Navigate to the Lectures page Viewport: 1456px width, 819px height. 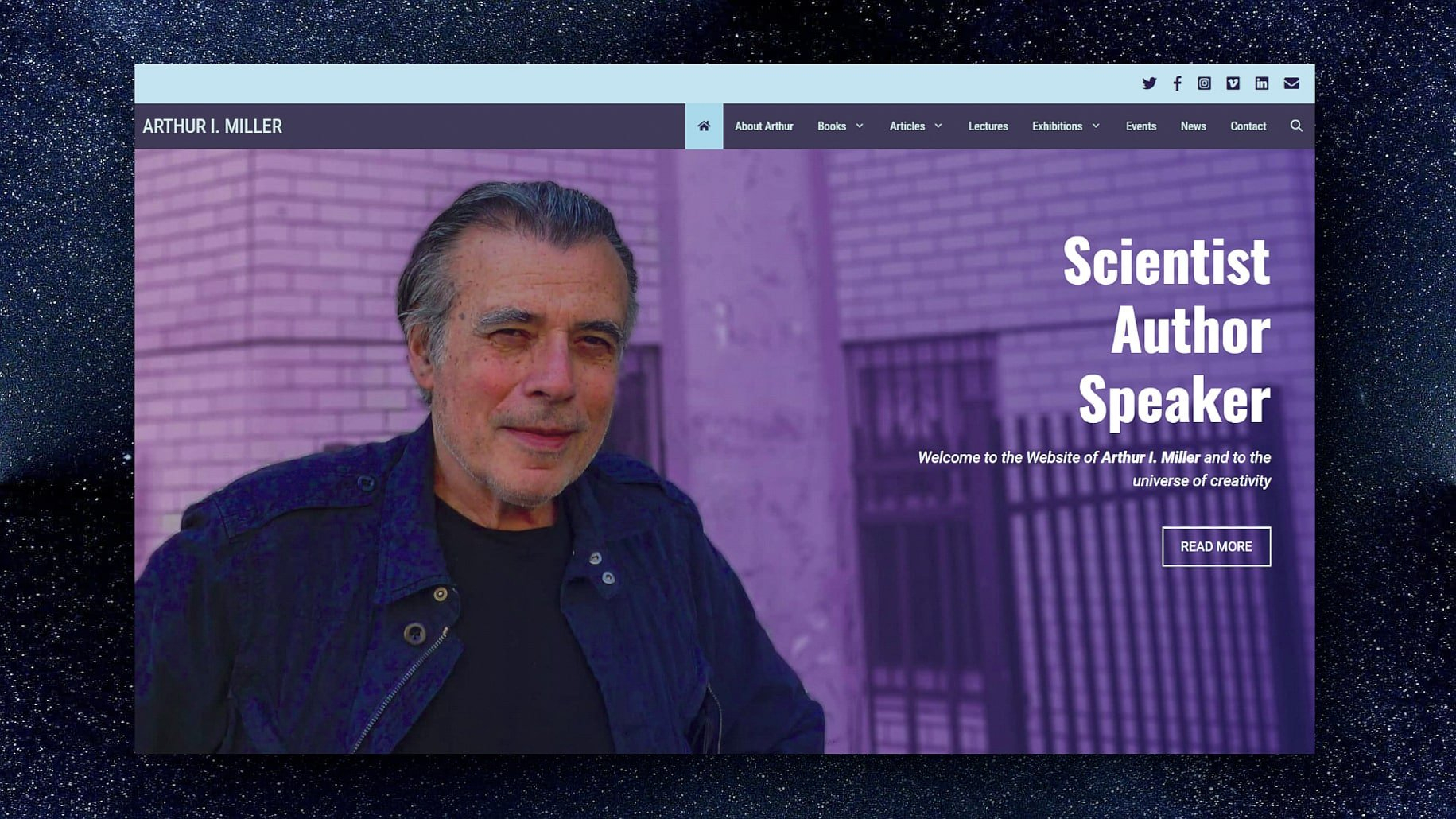[x=988, y=126]
